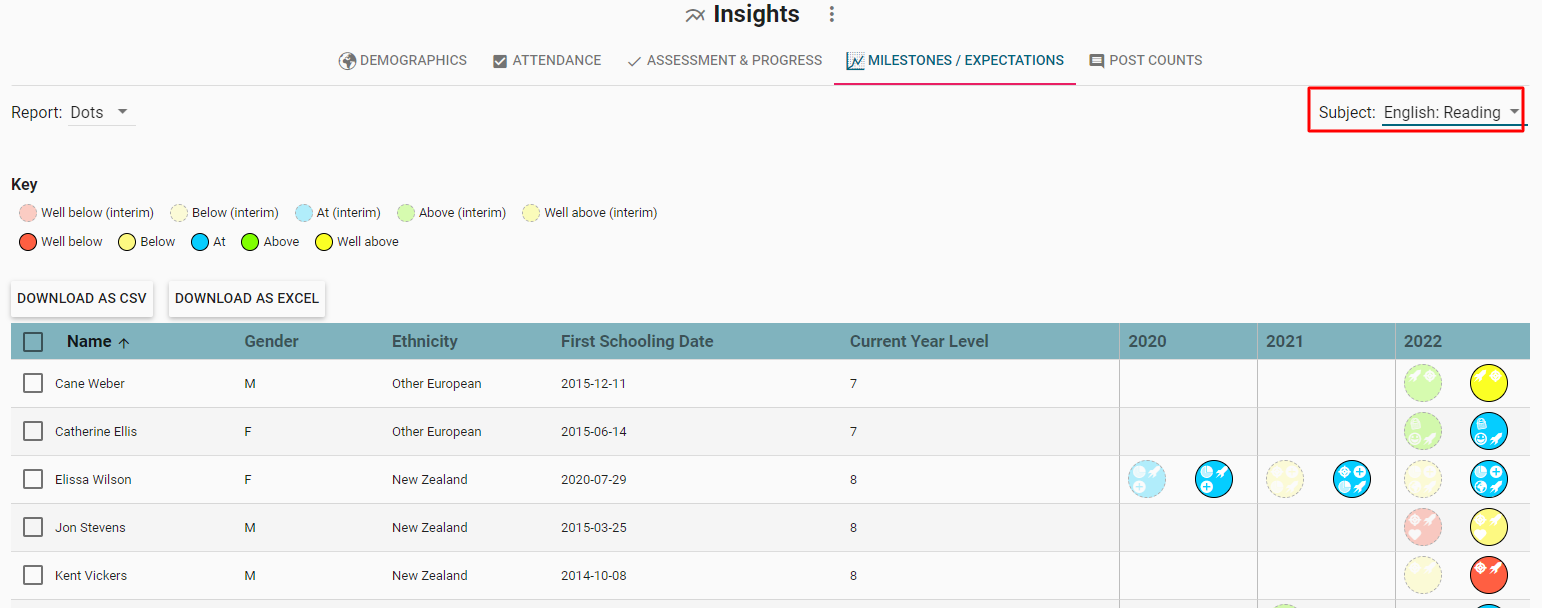Select the checkbox for Catherine Ellis
The width and height of the screenshot is (1542, 608).
click(33, 431)
